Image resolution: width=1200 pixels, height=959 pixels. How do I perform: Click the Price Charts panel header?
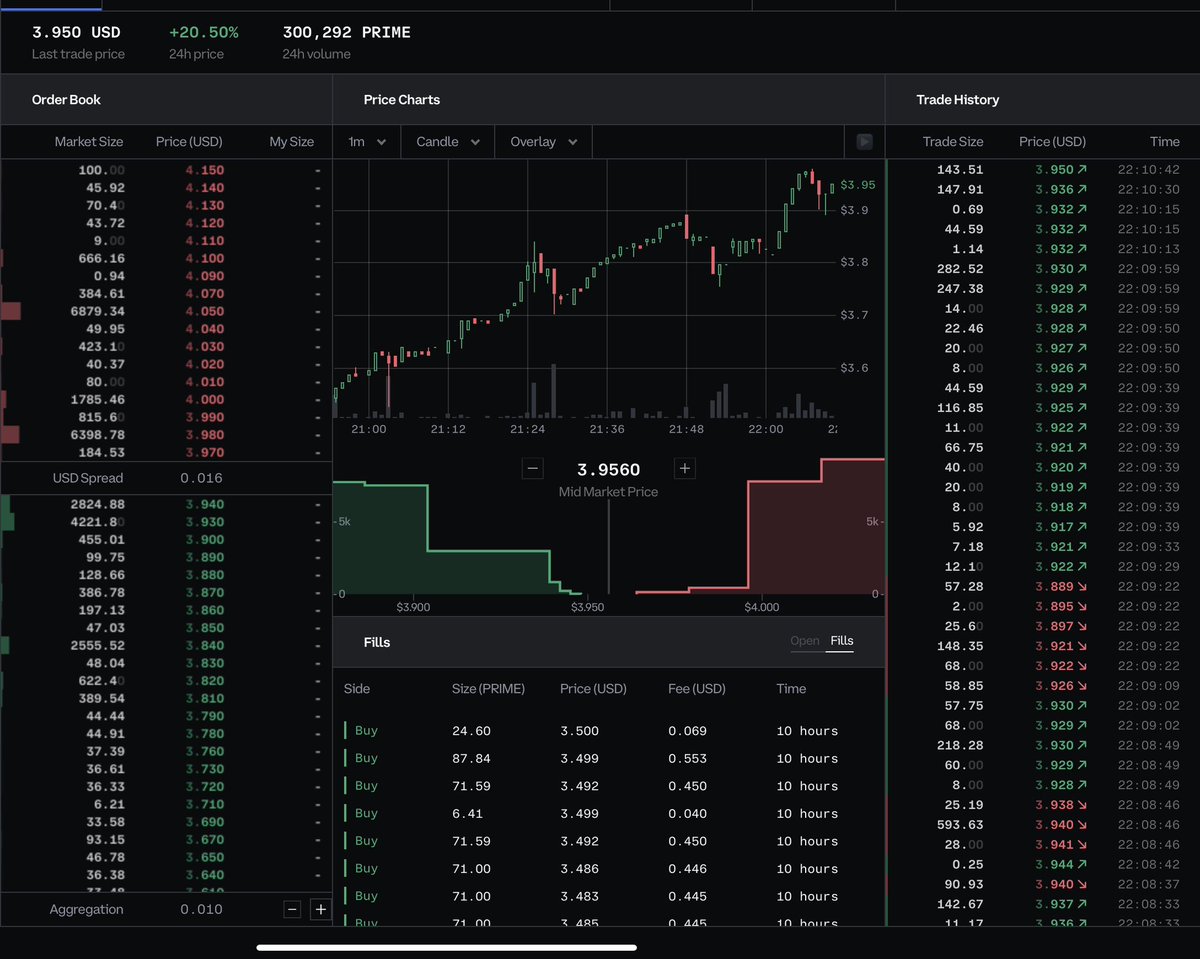pos(402,100)
